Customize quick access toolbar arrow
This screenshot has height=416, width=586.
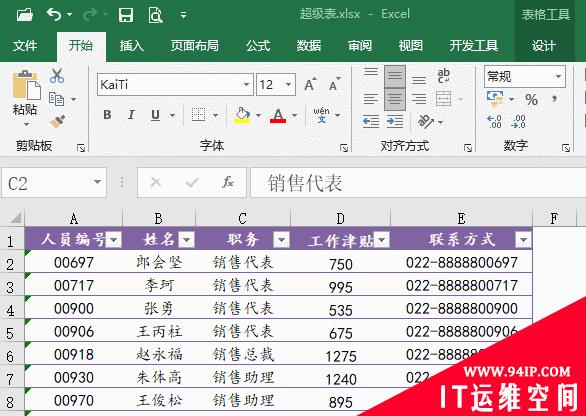pyautogui.click(x=183, y=15)
